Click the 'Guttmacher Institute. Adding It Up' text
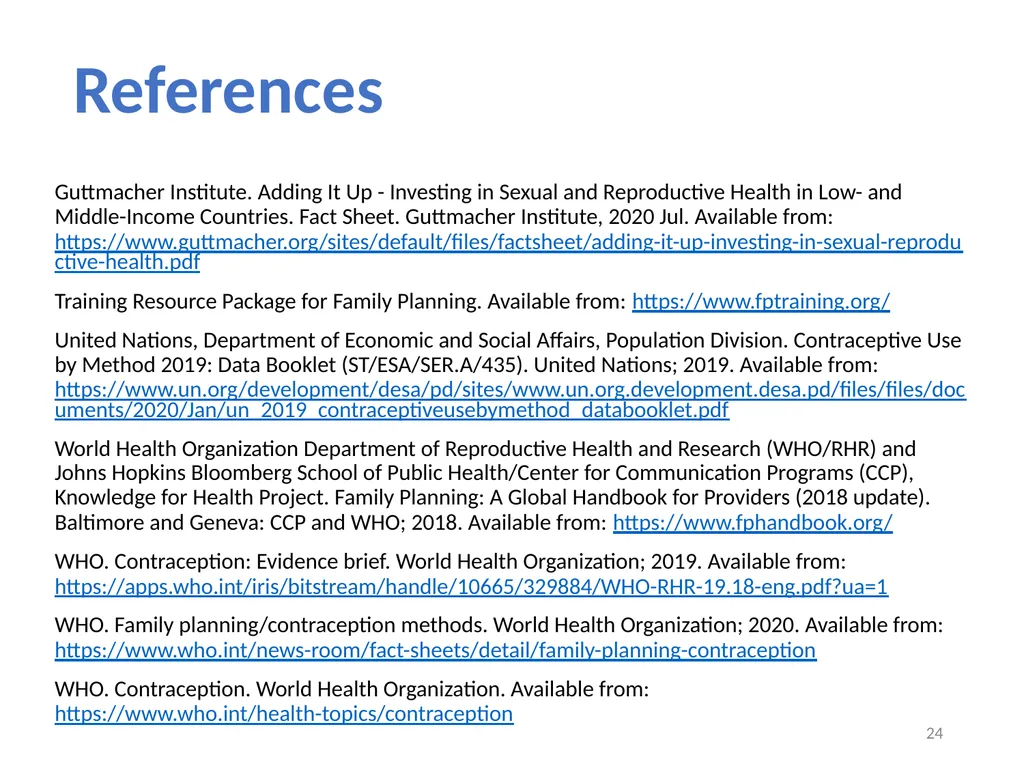Image resolution: width=1024 pixels, height=768 pixels. [x=213, y=192]
